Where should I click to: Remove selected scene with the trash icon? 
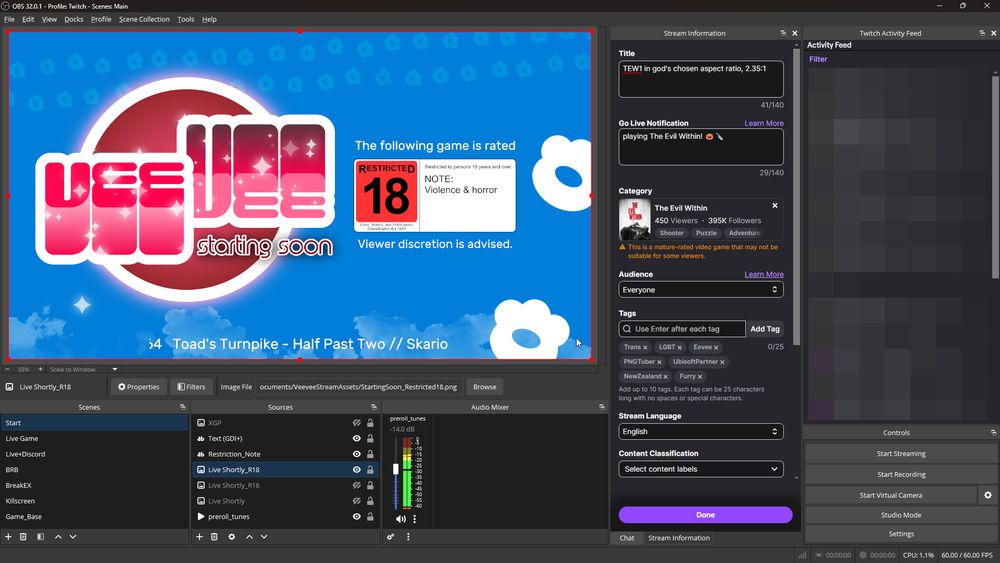[23, 537]
